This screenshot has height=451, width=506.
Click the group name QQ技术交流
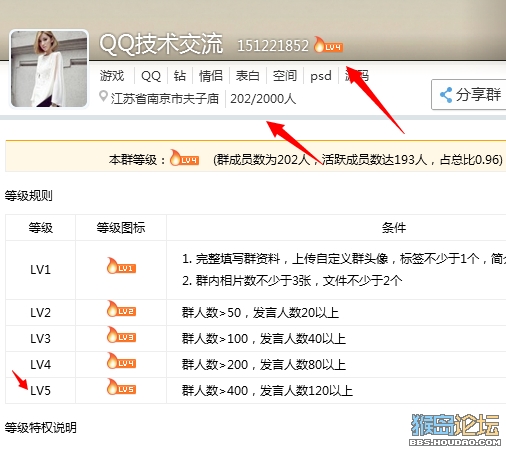coord(161,44)
